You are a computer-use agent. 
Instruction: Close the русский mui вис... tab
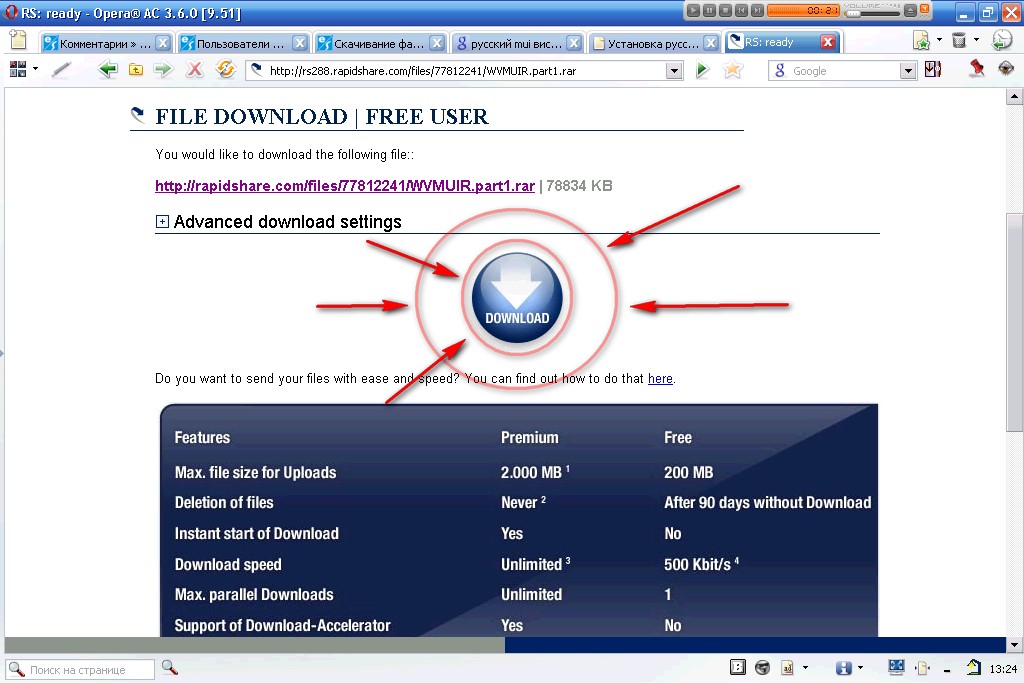click(x=574, y=44)
